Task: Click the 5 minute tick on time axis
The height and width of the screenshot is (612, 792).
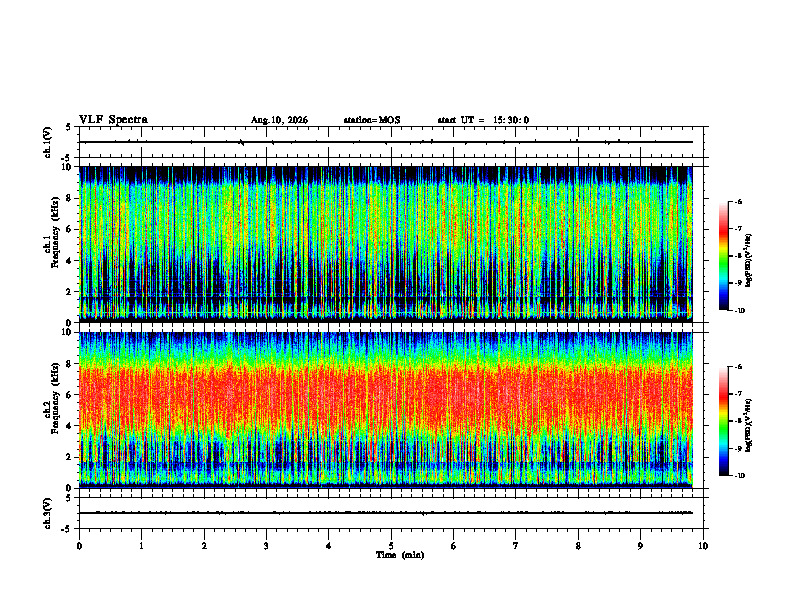Action: tap(391, 546)
